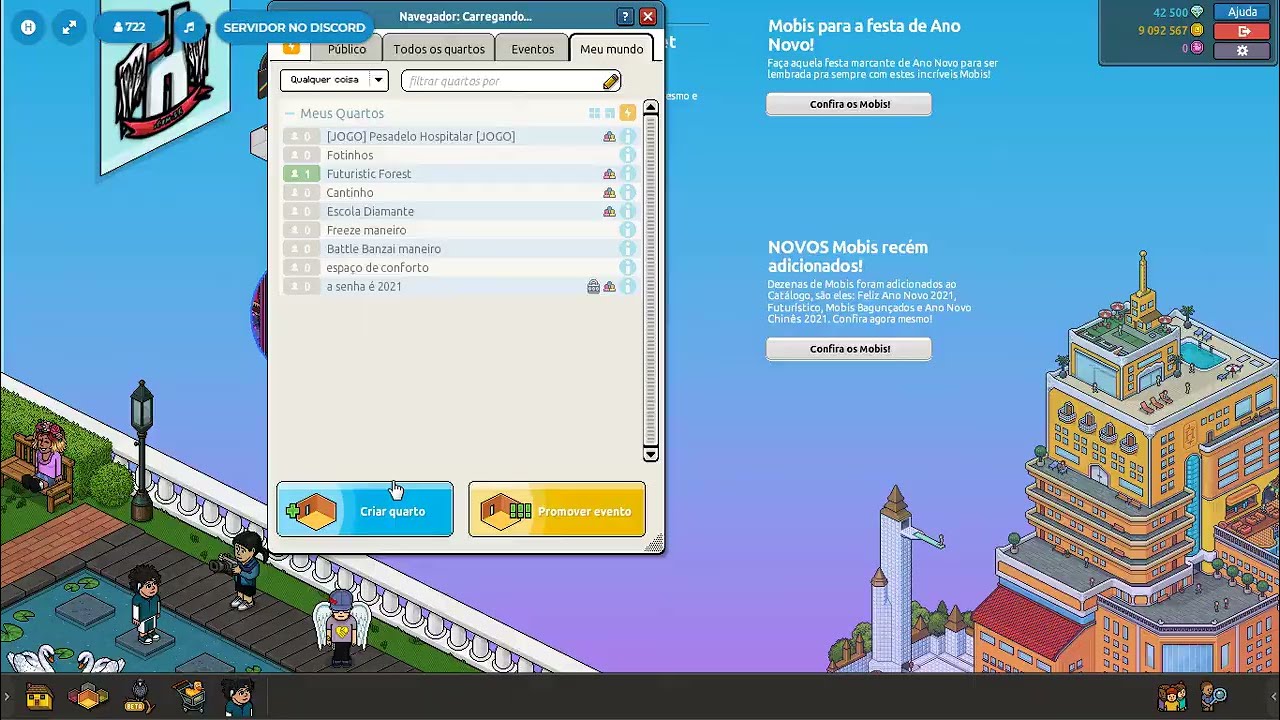Screen dimensions: 1280x720
Task: Show info for Freeze maneiro room
Action: (628, 230)
